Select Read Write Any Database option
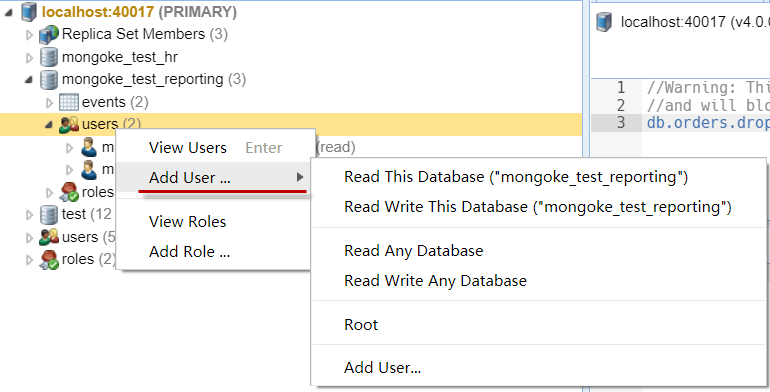Viewport: 770px width, 392px height. pos(539,281)
